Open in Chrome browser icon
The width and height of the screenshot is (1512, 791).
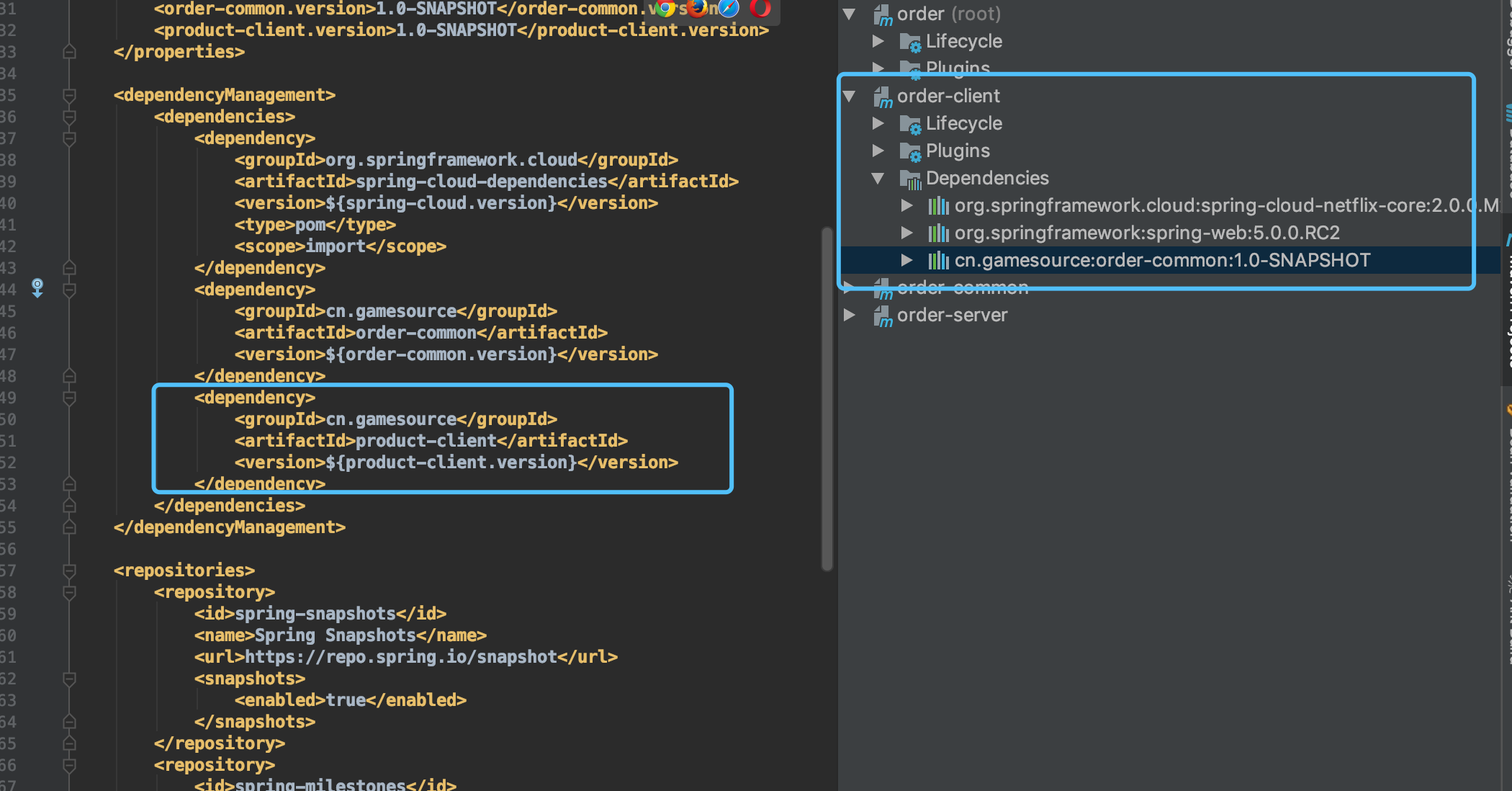pos(665,8)
